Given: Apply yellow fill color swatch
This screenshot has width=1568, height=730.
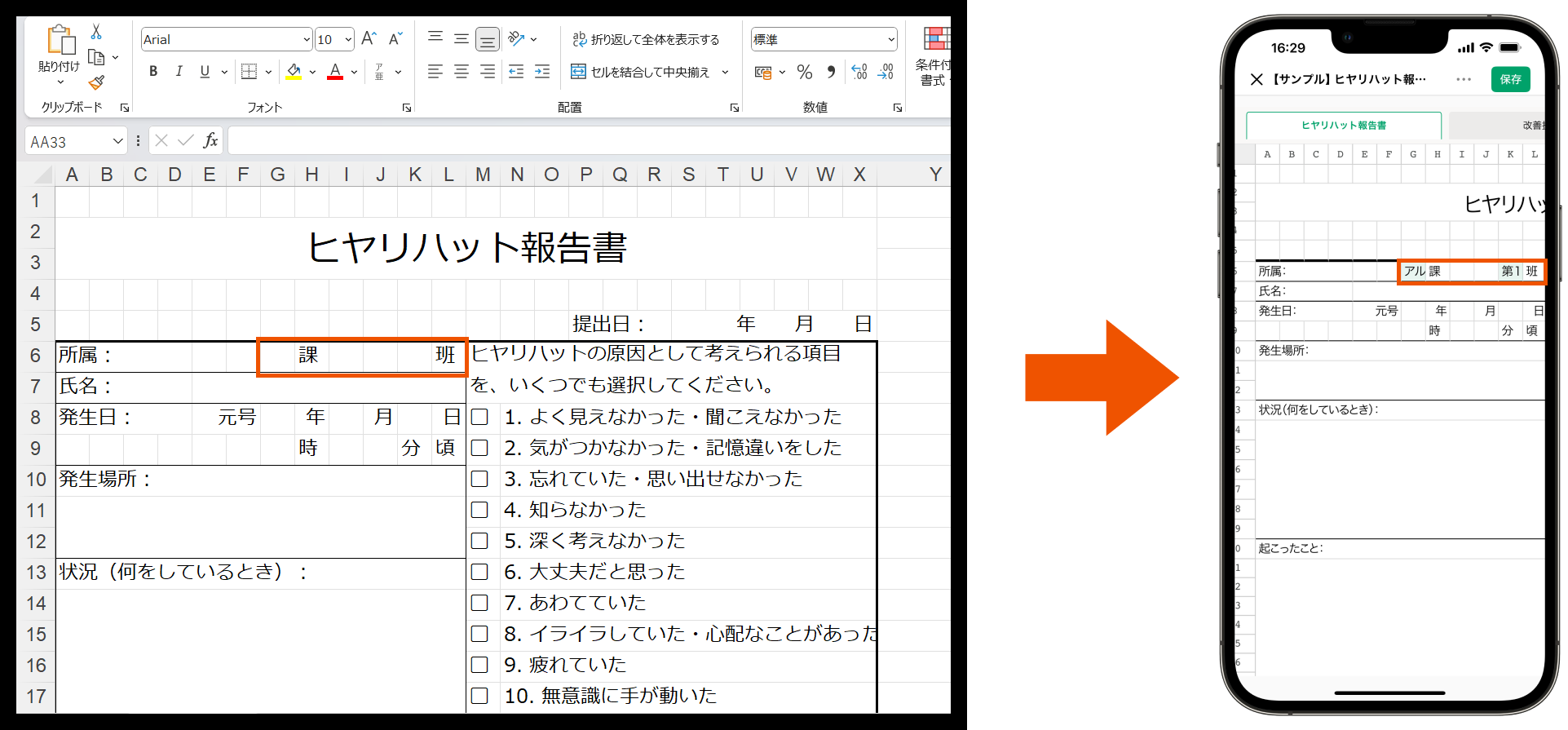Looking at the screenshot, I should click(294, 72).
